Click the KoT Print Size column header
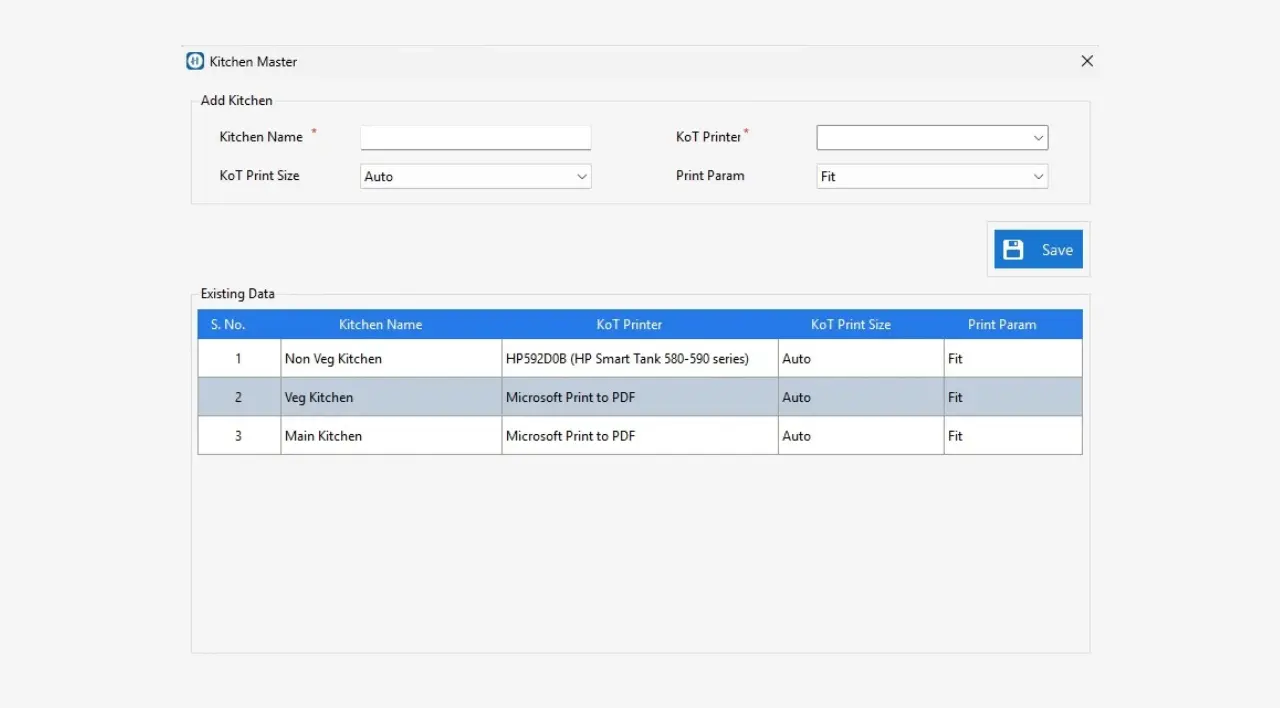Image resolution: width=1280 pixels, height=708 pixels. 850,324
